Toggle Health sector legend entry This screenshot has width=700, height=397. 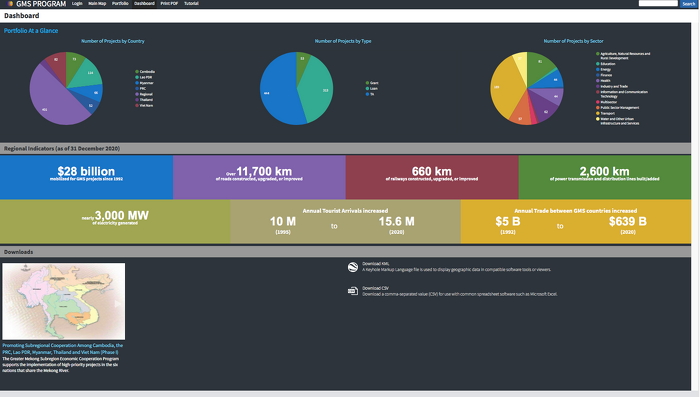click(x=603, y=81)
